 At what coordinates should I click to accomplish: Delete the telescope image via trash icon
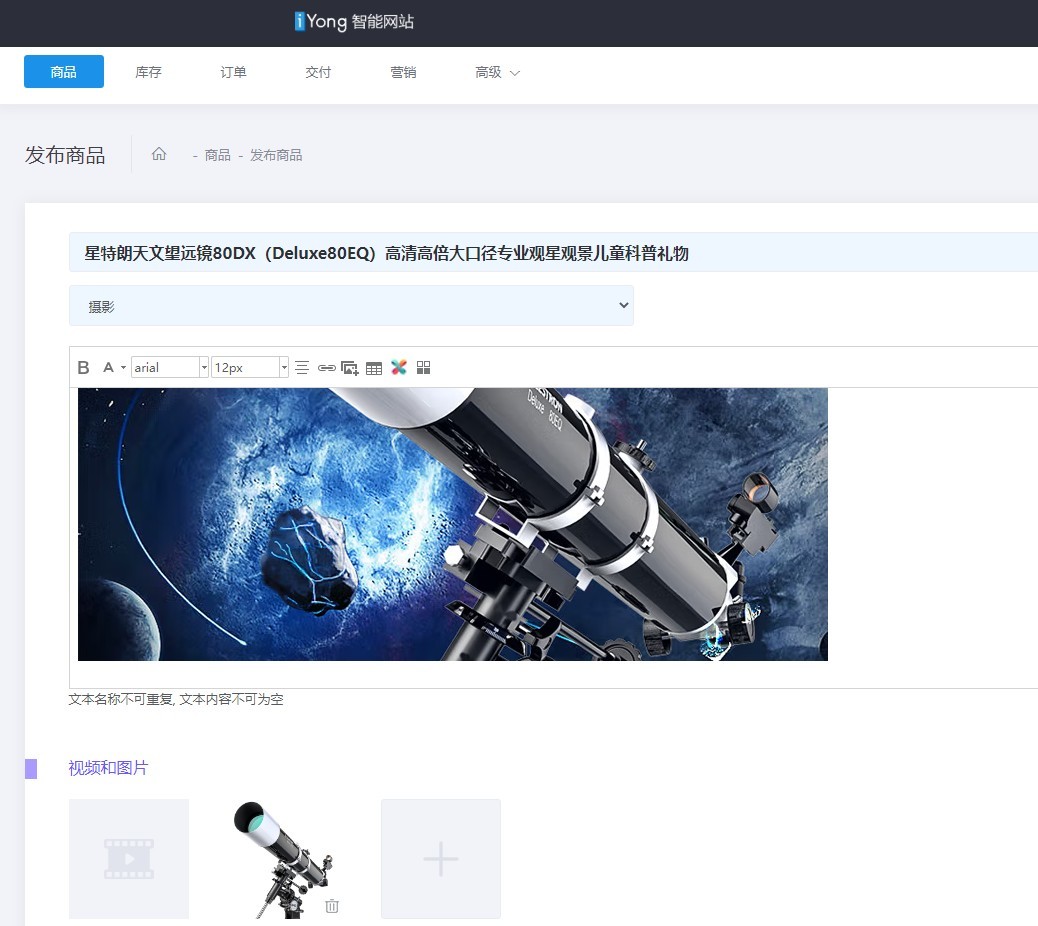pyautogui.click(x=332, y=906)
